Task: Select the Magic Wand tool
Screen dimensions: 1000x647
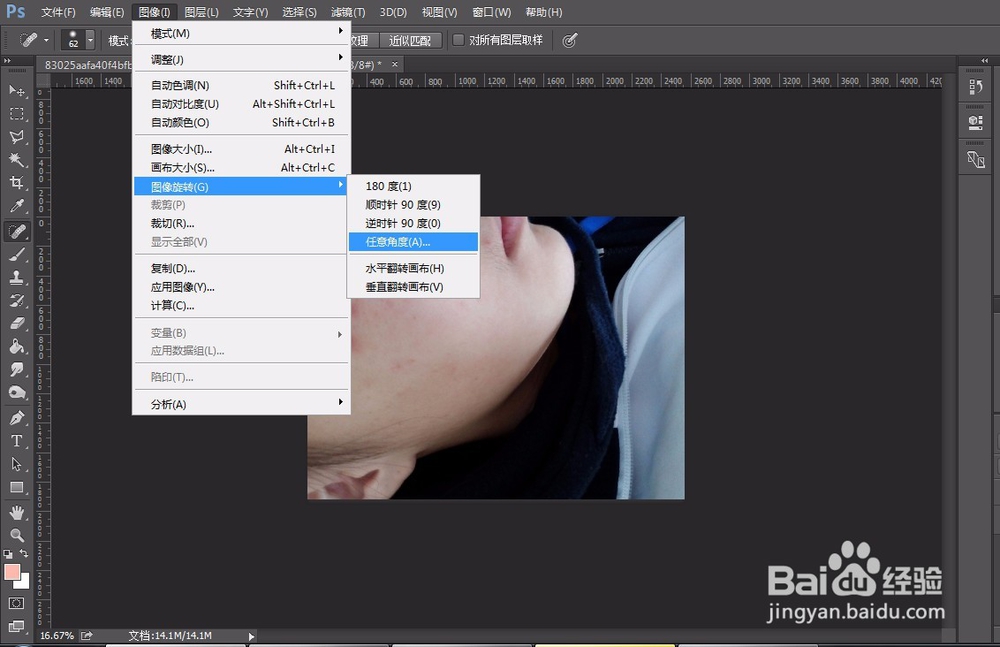Action: pos(17,160)
